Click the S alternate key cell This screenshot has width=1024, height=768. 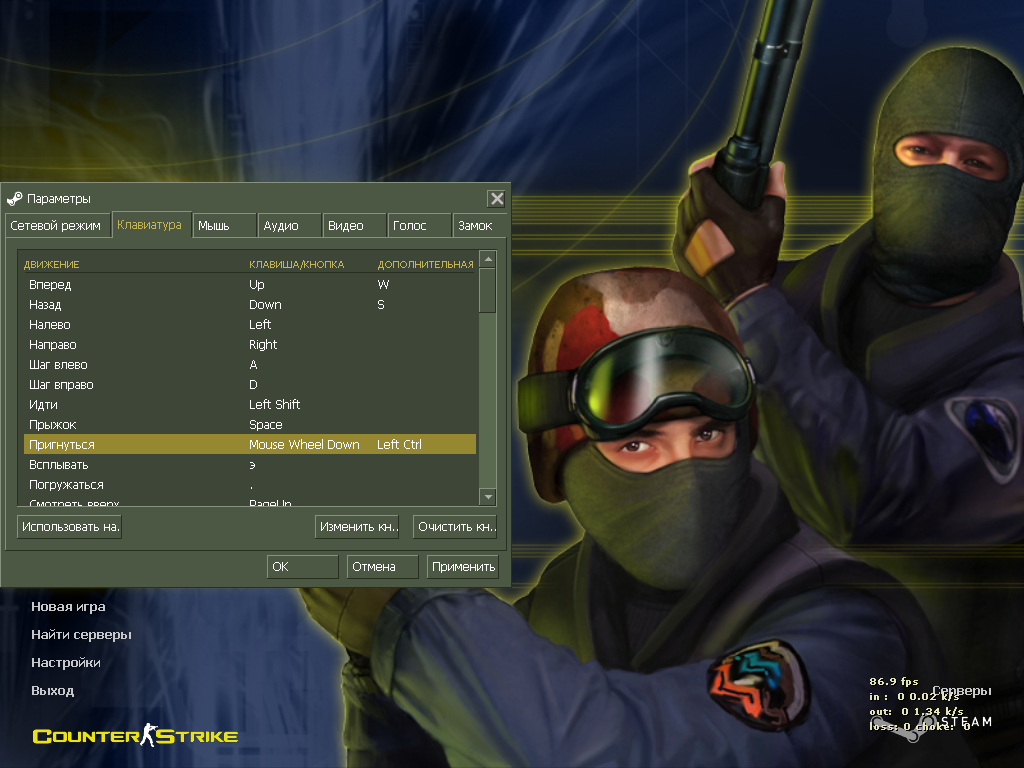pos(381,305)
